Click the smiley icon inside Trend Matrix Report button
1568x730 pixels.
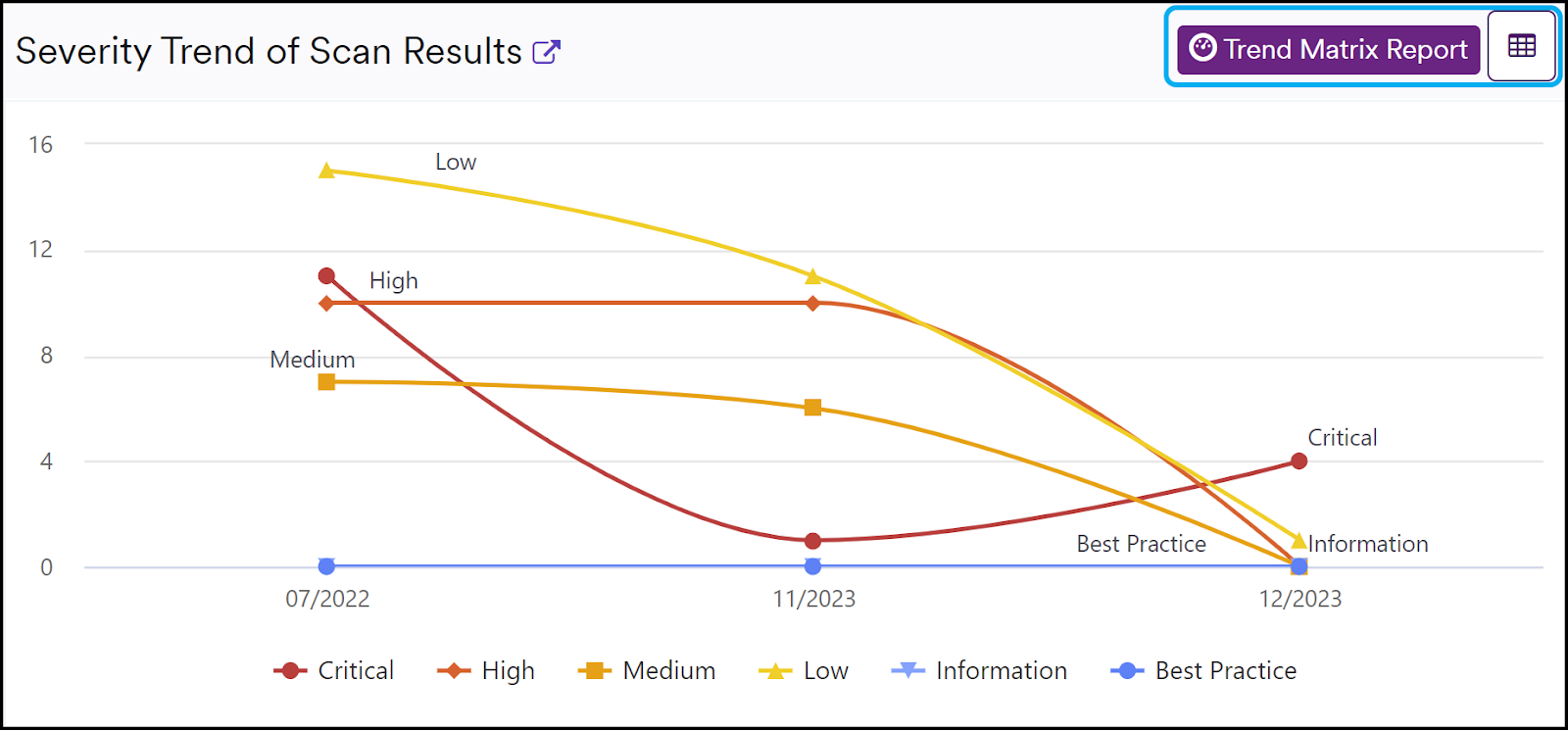[x=1201, y=48]
